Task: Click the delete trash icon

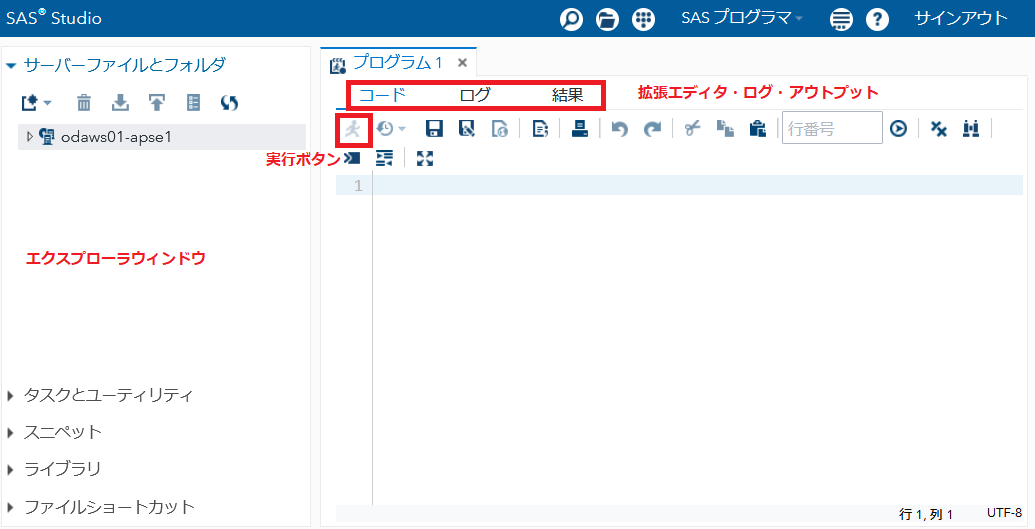Action: pyautogui.click(x=84, y=103)
